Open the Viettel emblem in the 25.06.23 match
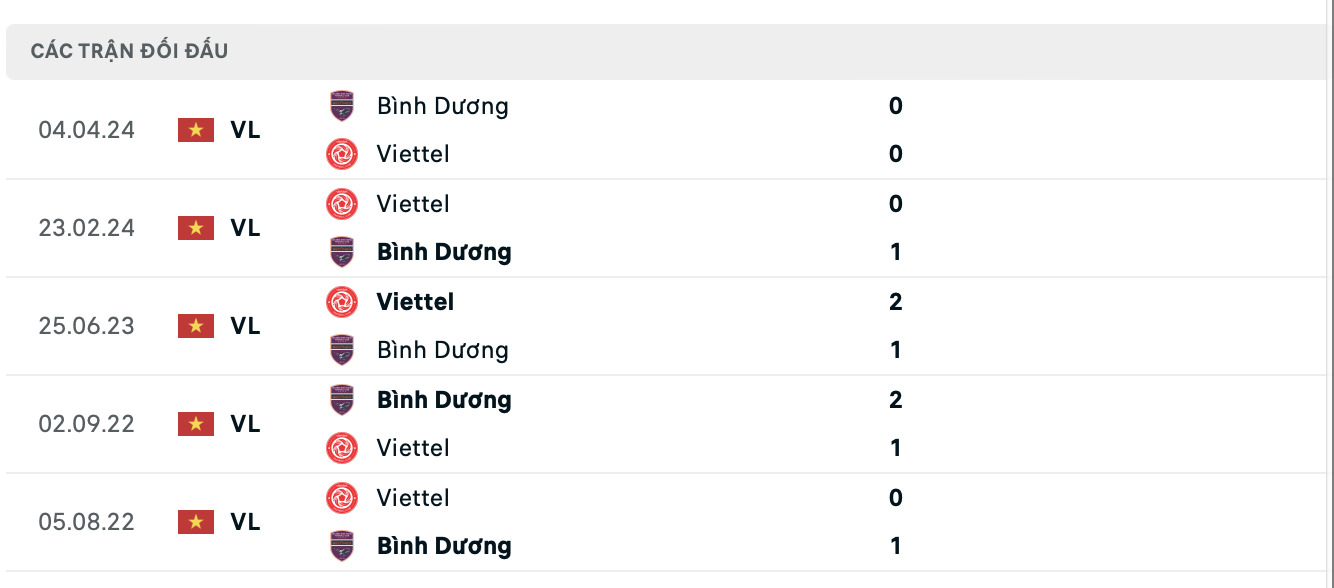 point(342,301)
